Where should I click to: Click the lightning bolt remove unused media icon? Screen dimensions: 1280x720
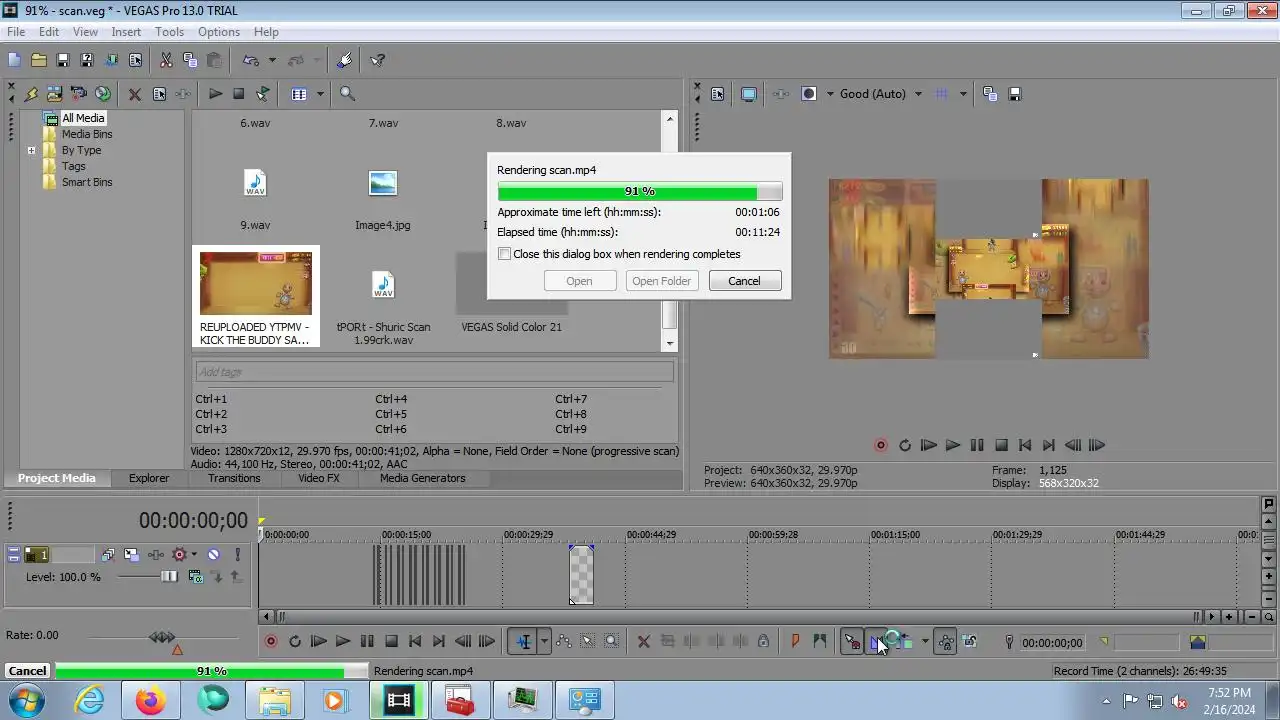click(x=30, y=93)
